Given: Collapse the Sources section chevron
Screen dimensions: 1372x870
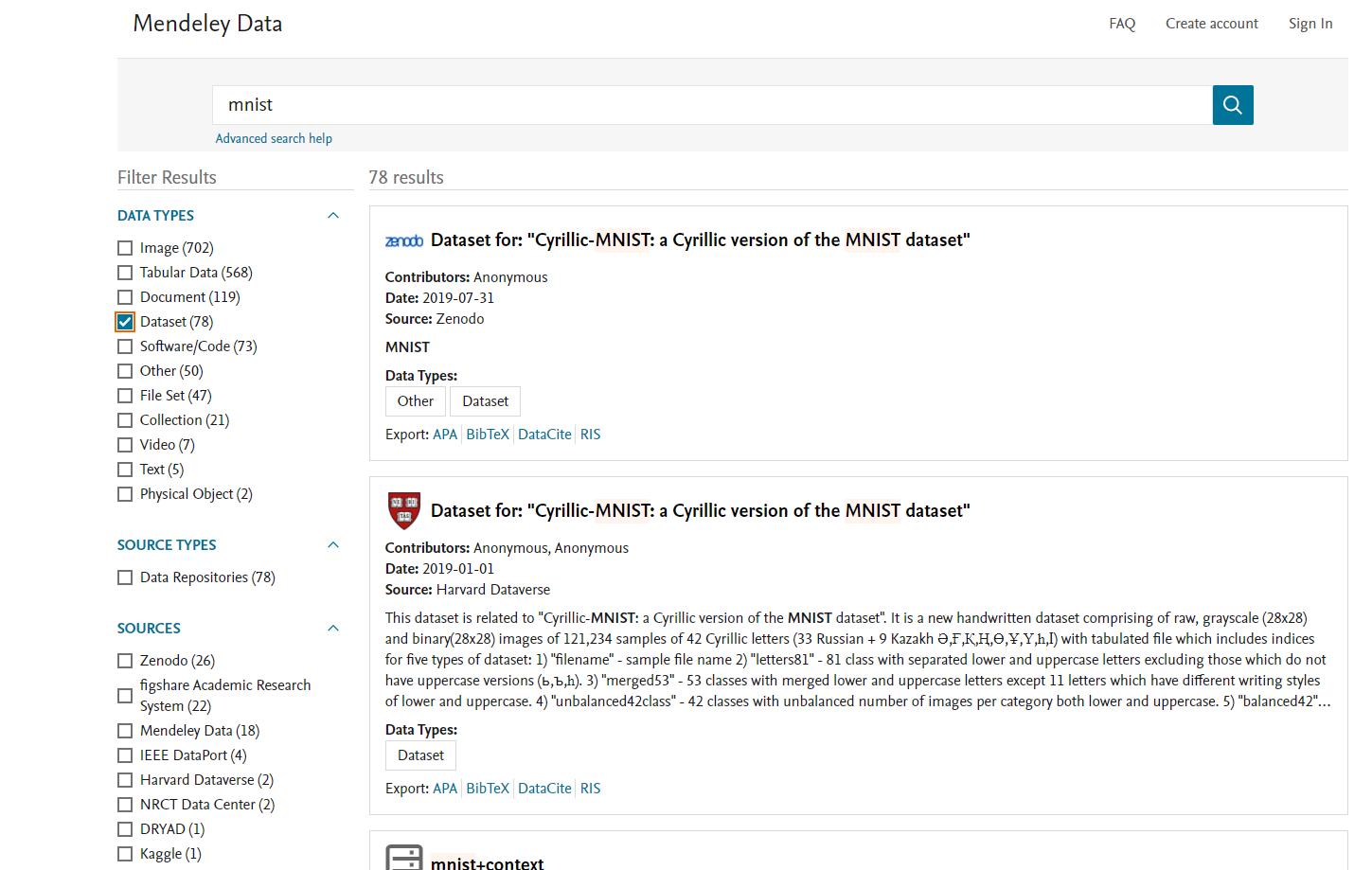Looking at the screenshot, I should point(333,629).
